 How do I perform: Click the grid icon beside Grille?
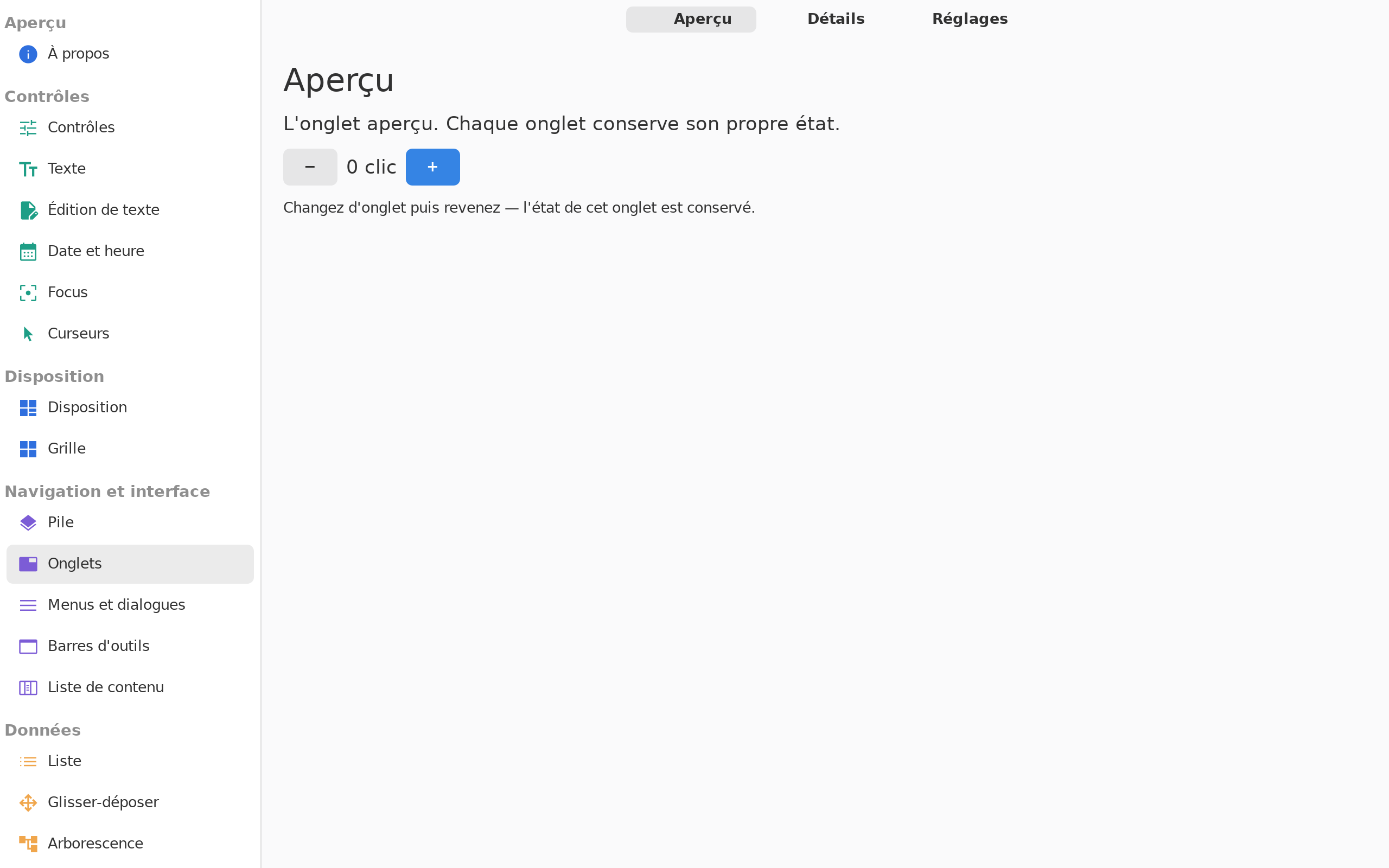(x=28, y=449)
